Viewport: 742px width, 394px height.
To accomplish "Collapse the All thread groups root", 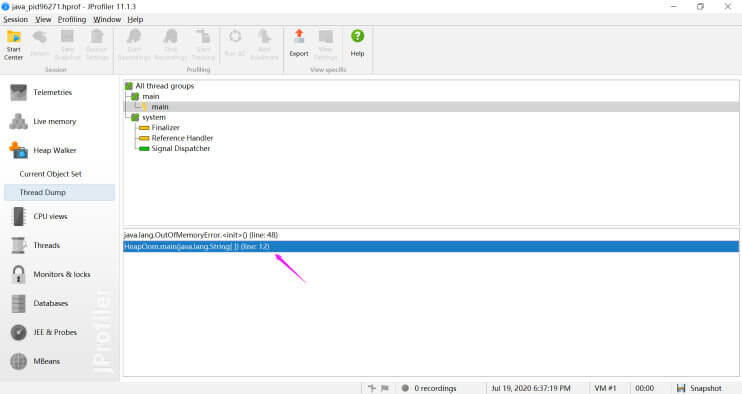I will 128,86.
